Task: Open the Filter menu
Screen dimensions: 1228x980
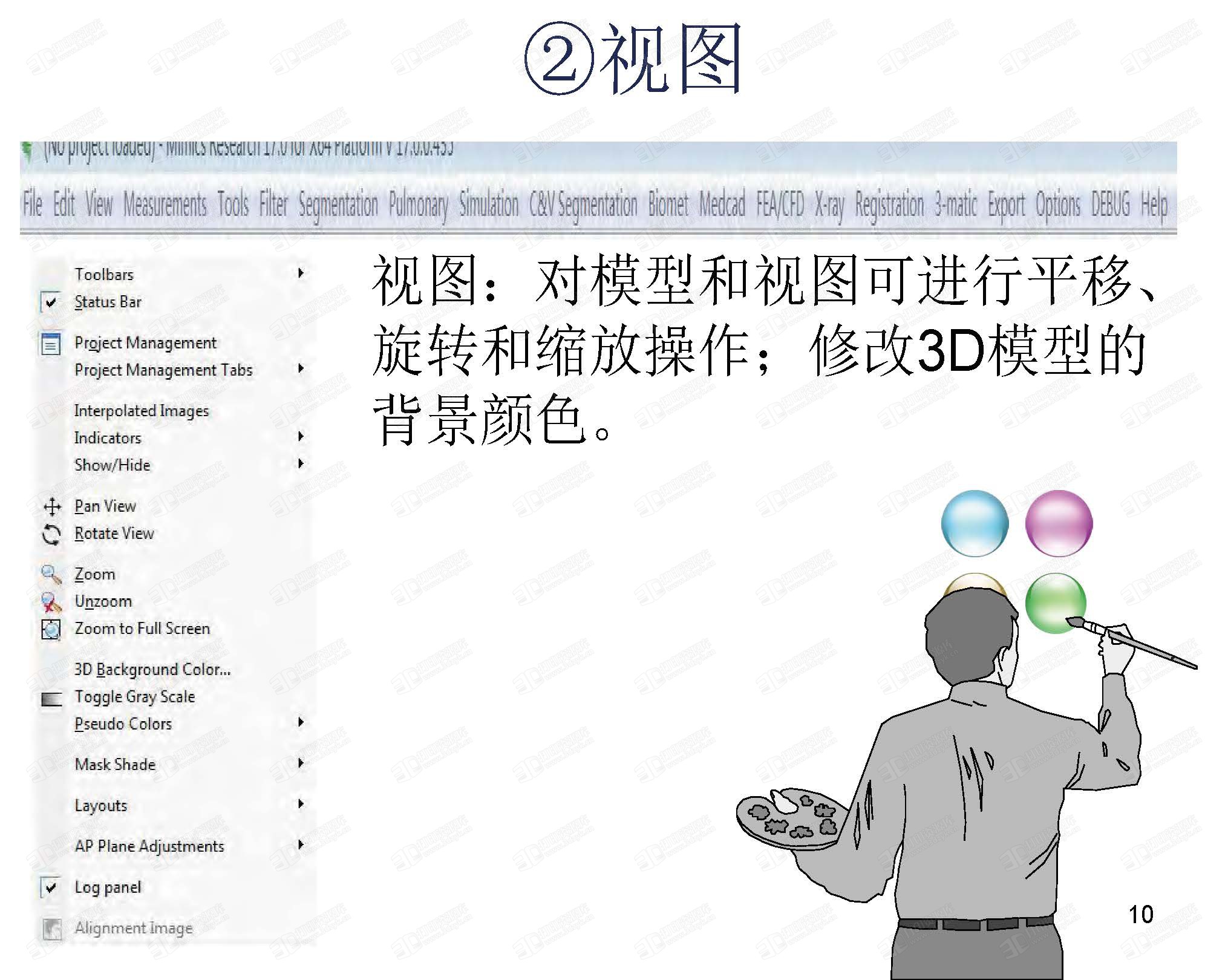Action: click(273, 204)
